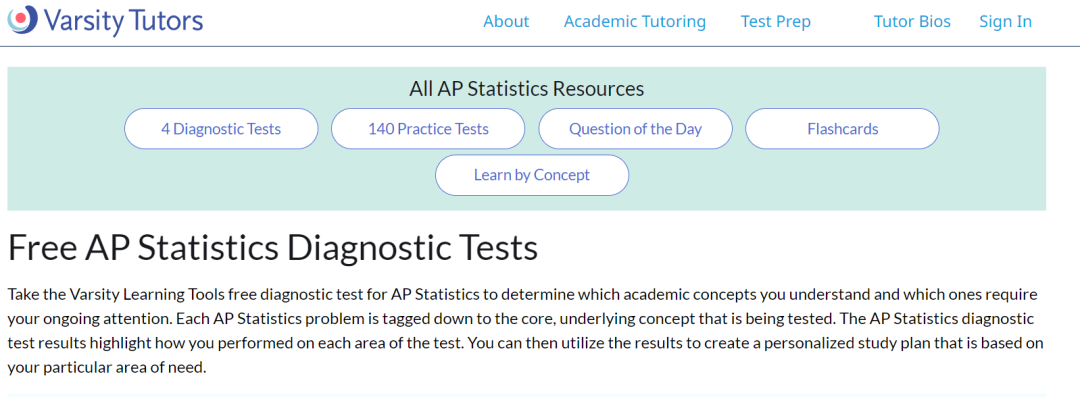Open the 4 Diagnostic Tests button
Viewport: 1080px width, 397px height.
click(221, 129)
